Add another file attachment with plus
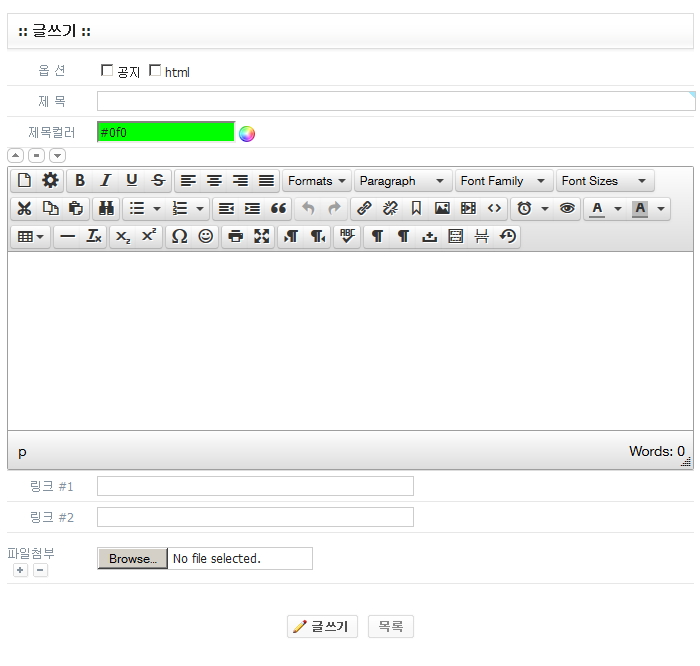 (x=20, y=570)
